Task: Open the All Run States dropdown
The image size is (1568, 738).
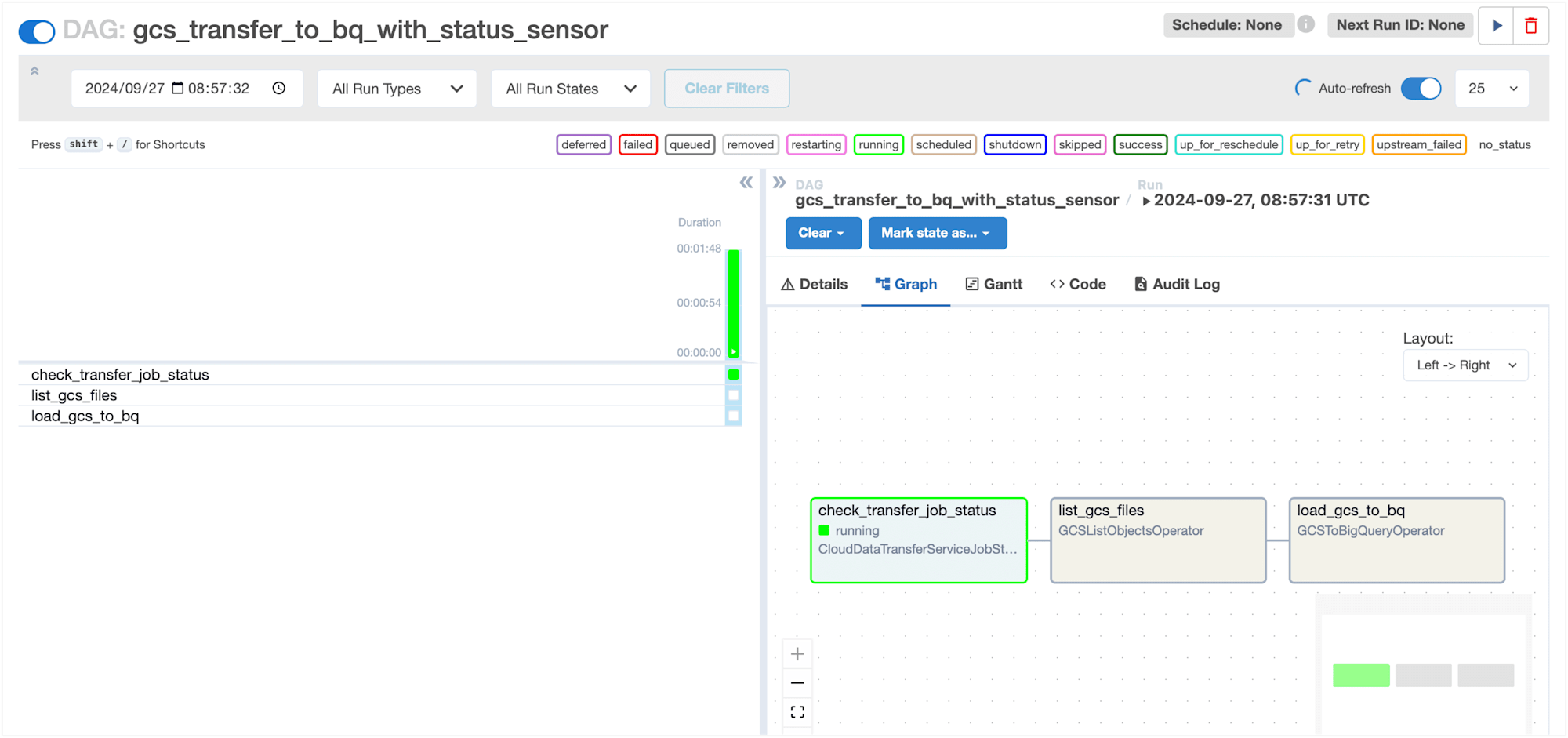Action: pyautogui.click(x=571, y=89)
